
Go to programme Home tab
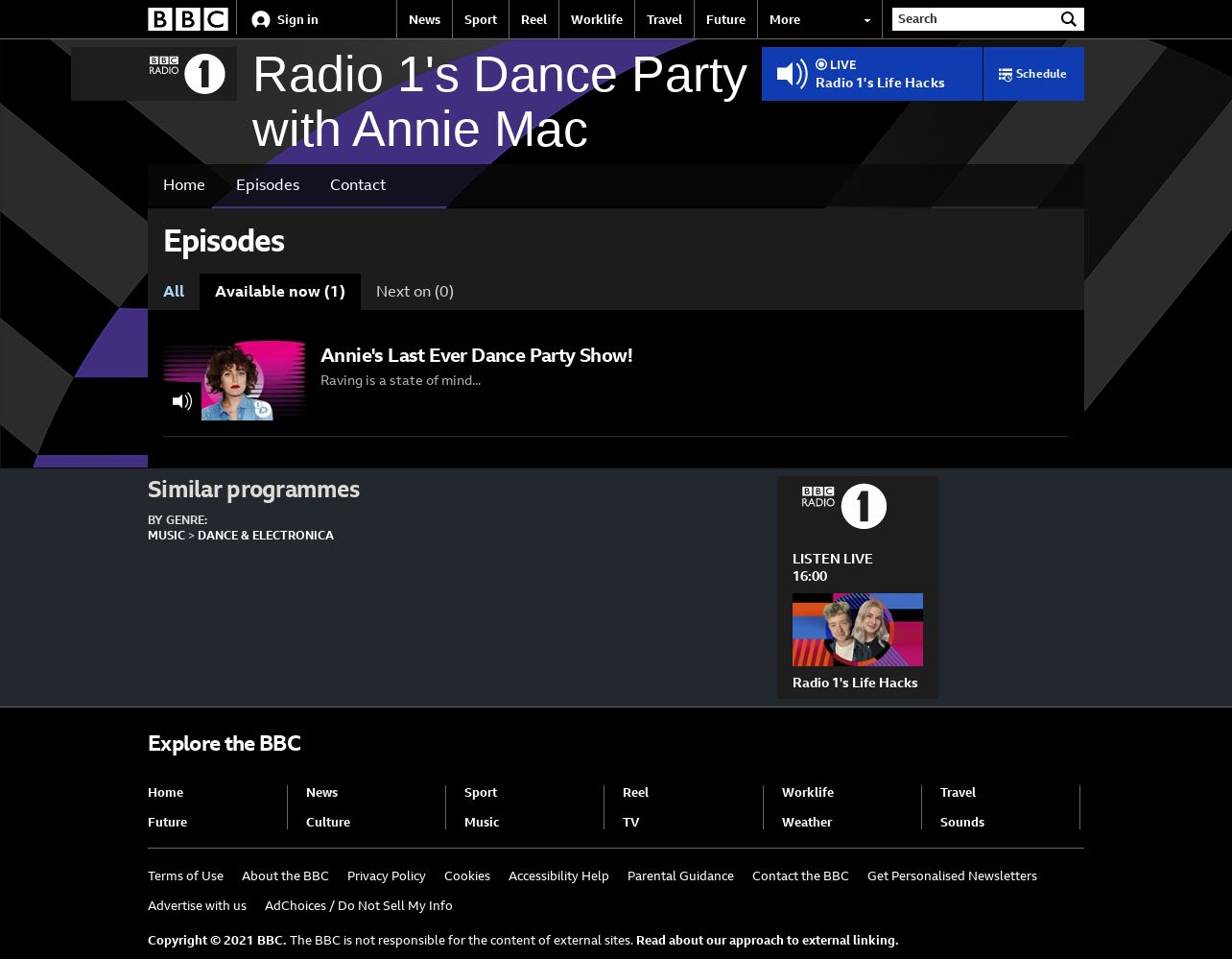(x=184, y=184)
